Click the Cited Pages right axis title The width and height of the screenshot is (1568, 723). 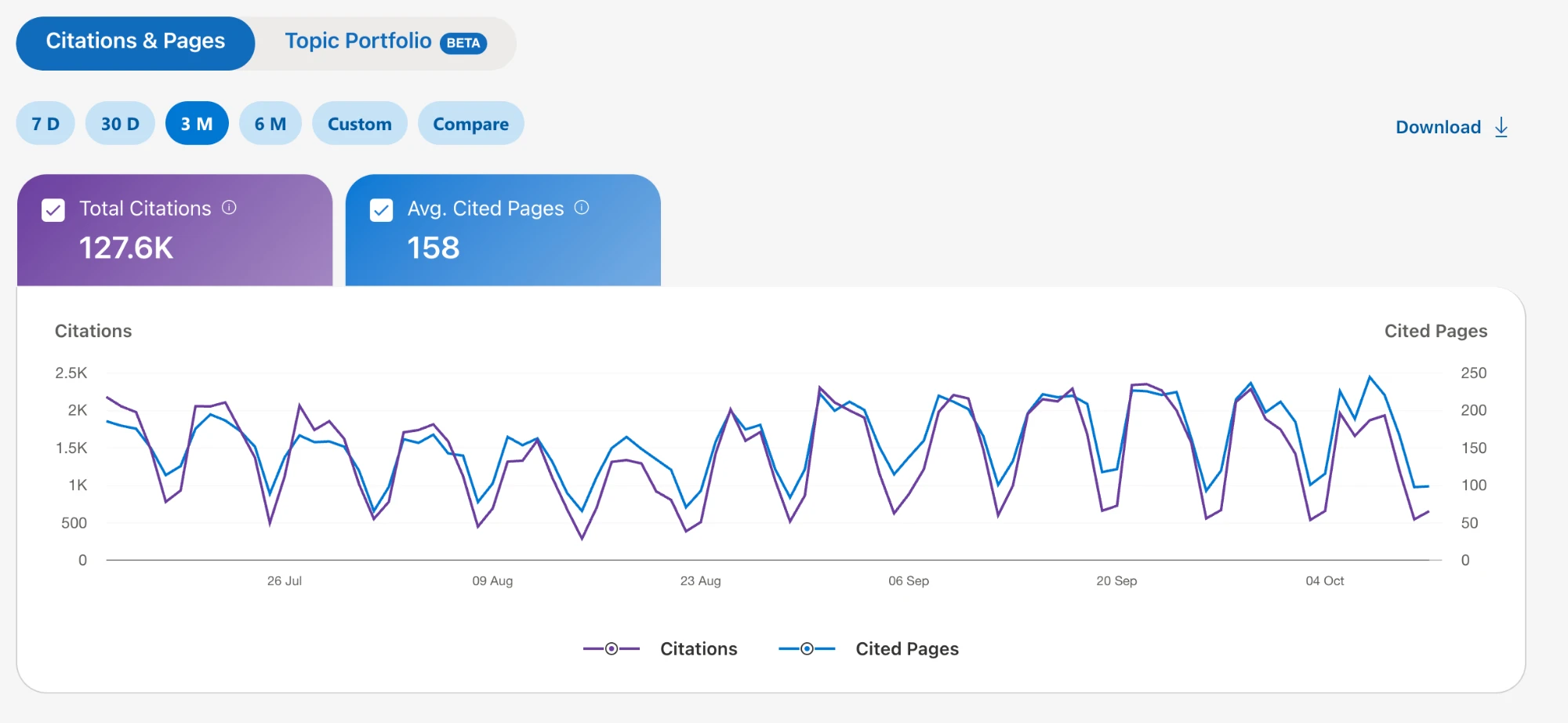click(x=1436, y=331)
